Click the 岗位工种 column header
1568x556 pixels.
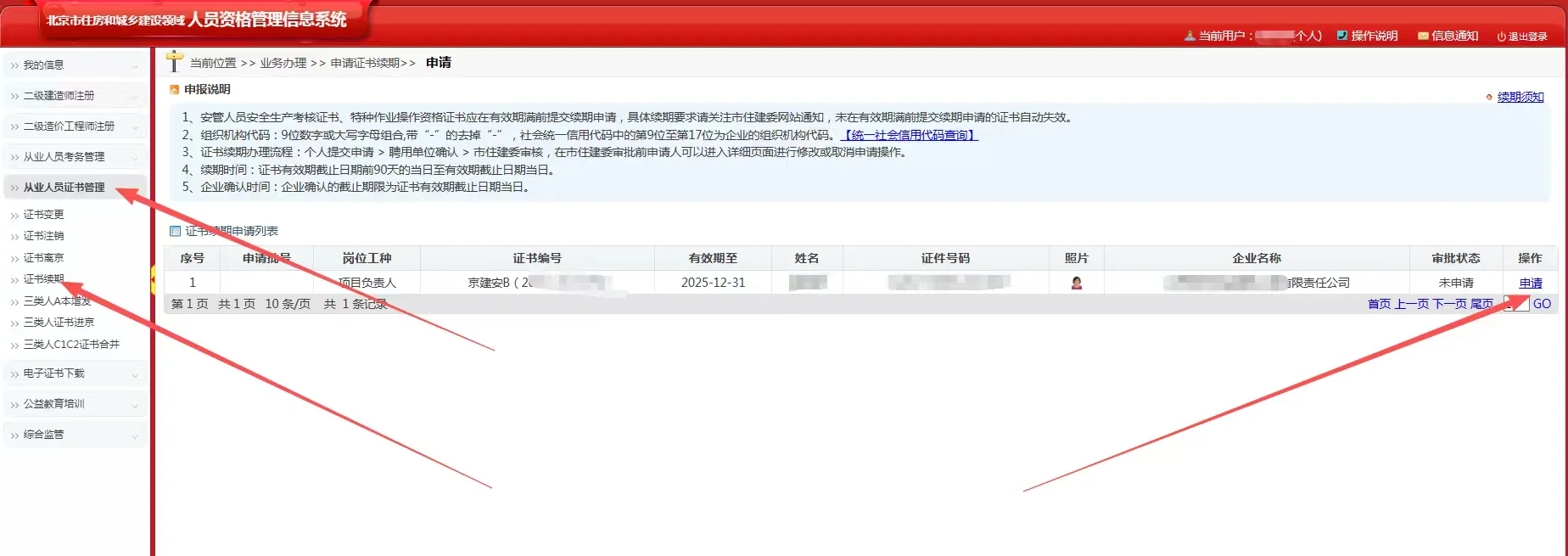pyautogui.click(x=367, y=258)
